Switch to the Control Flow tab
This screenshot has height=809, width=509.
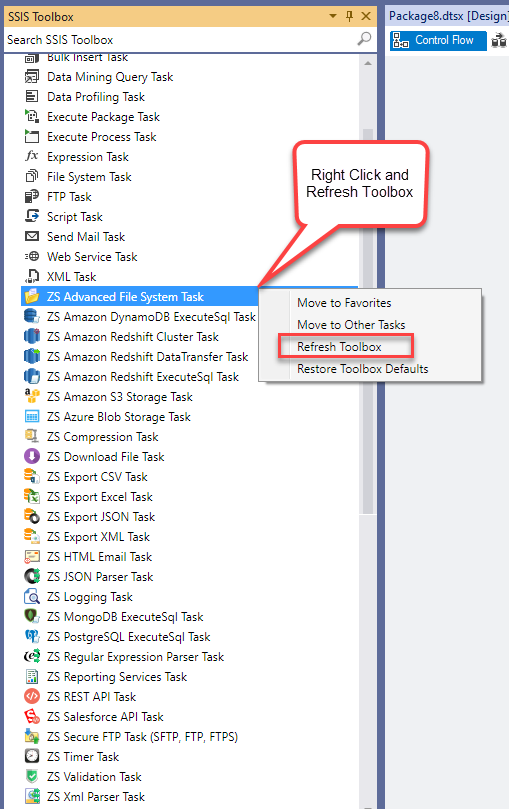(438, 40)
